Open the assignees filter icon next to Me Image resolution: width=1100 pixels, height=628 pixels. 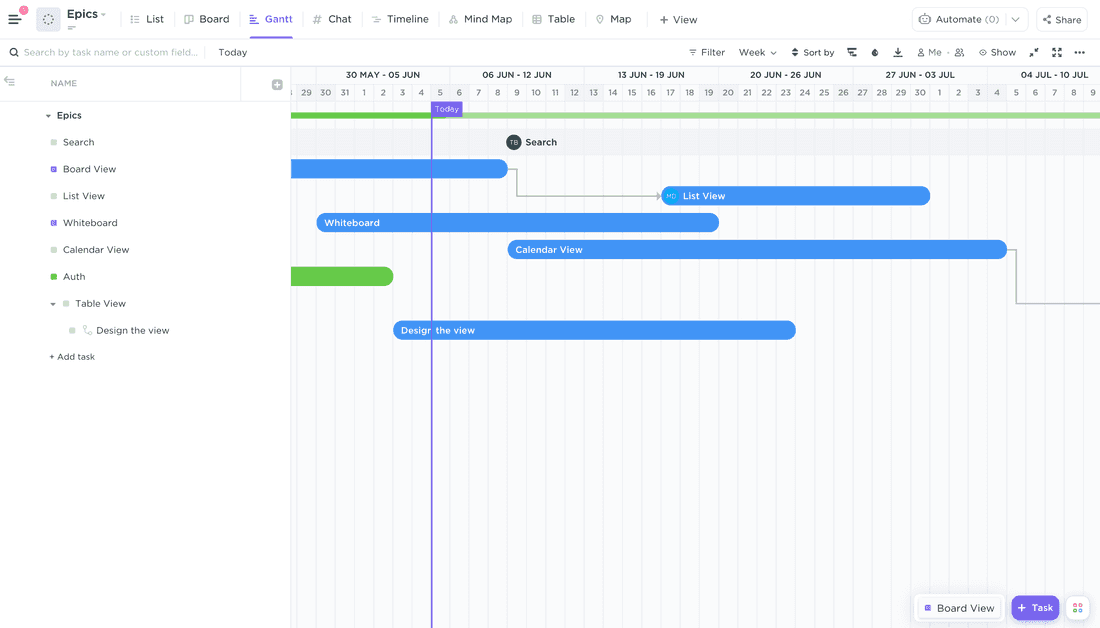click(x=959, y=51)
